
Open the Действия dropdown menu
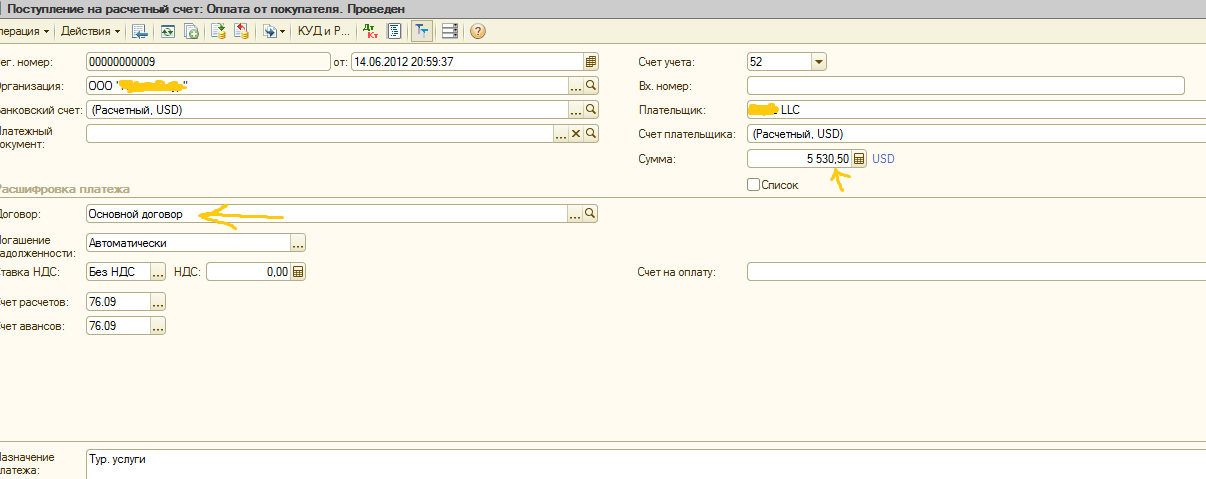90,31
